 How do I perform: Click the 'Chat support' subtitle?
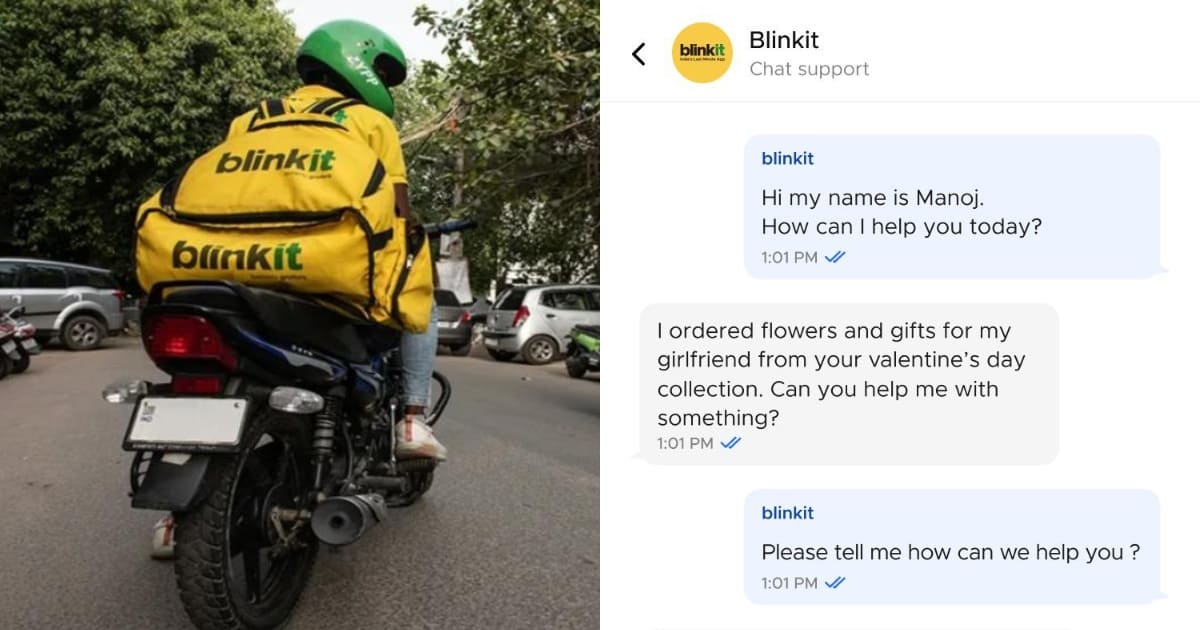coord(809,69)
